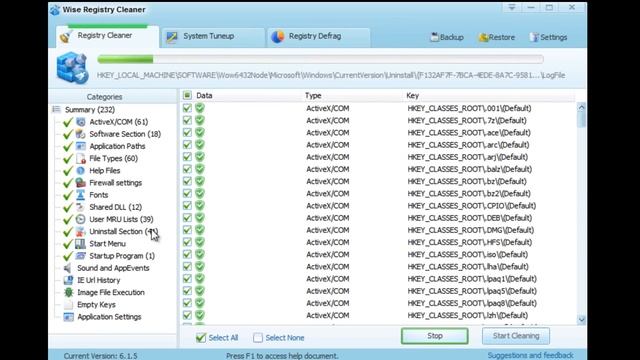Uncheck the Startup Program category checkmark
The width and height of the screenshot is (640, 360).
(68, 256)
